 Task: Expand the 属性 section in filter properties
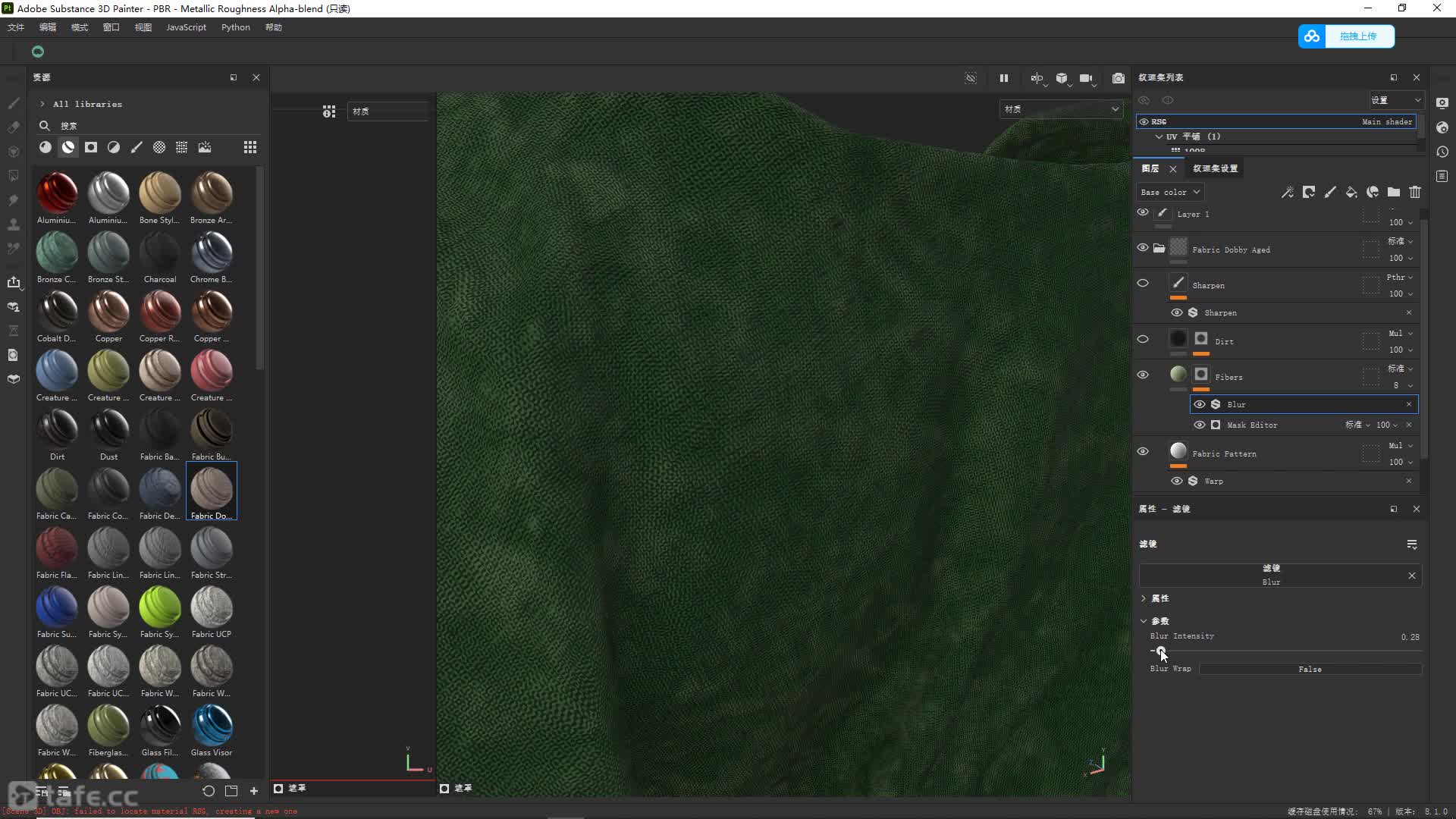click(1144, 598)
